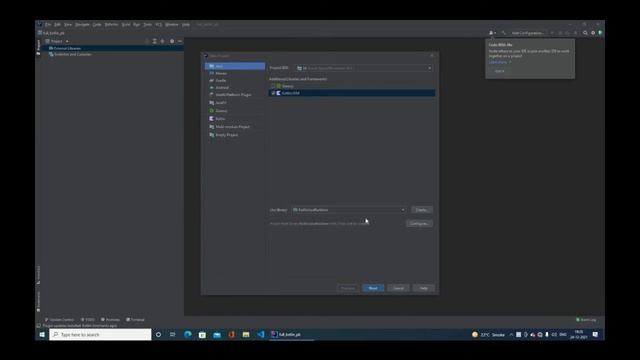Open the Version Control tool tab
640x360 pixels.
coord(60,320)
